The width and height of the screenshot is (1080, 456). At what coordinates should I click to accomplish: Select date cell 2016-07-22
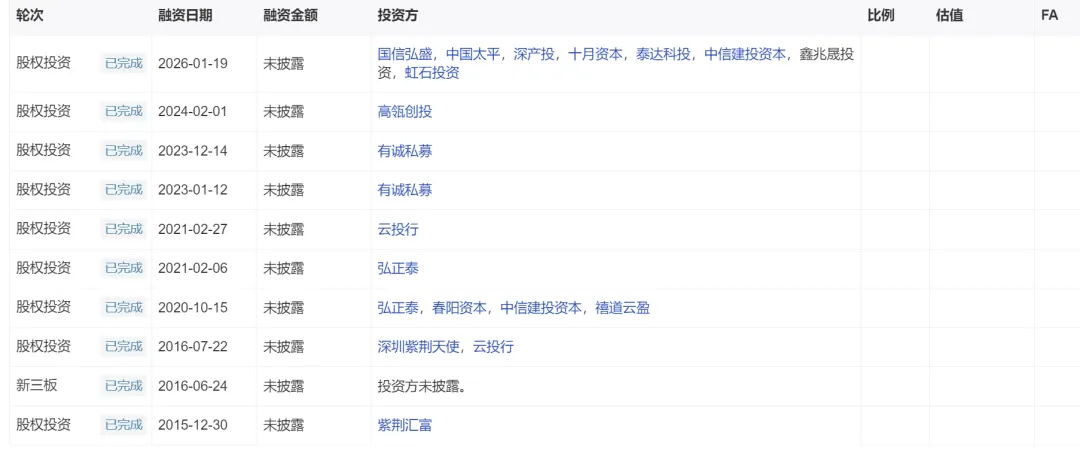pos(193,347)
